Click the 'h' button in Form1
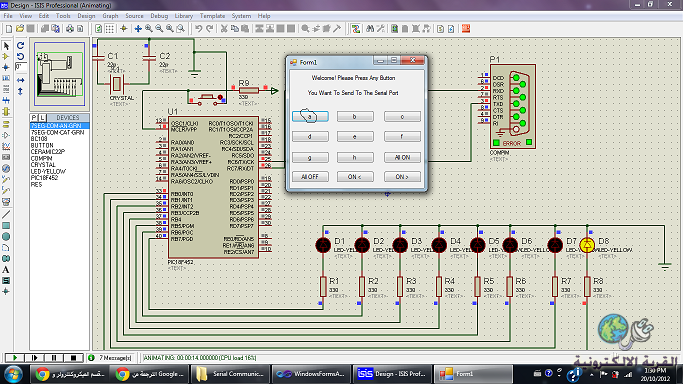Viewport: 683px width, 384px height. tap(355, 157)
